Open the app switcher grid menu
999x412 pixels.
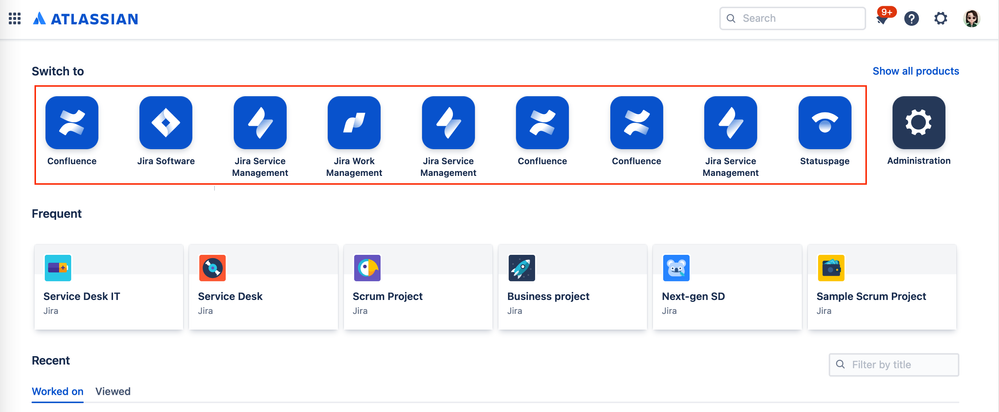pyautogui.click(x=15, y=18)
